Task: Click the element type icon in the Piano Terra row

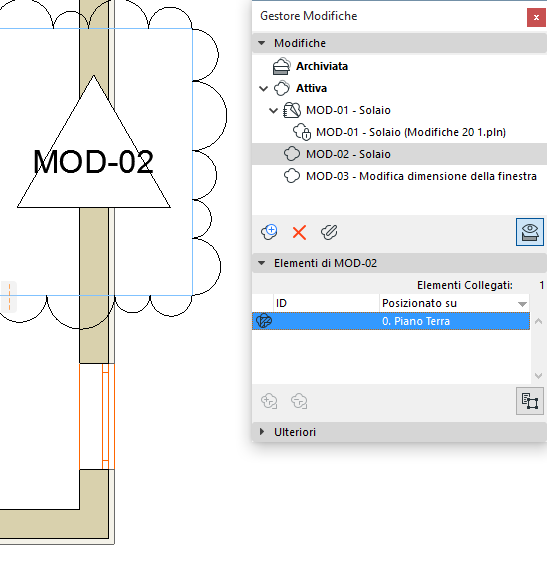Action: (264, 321)
